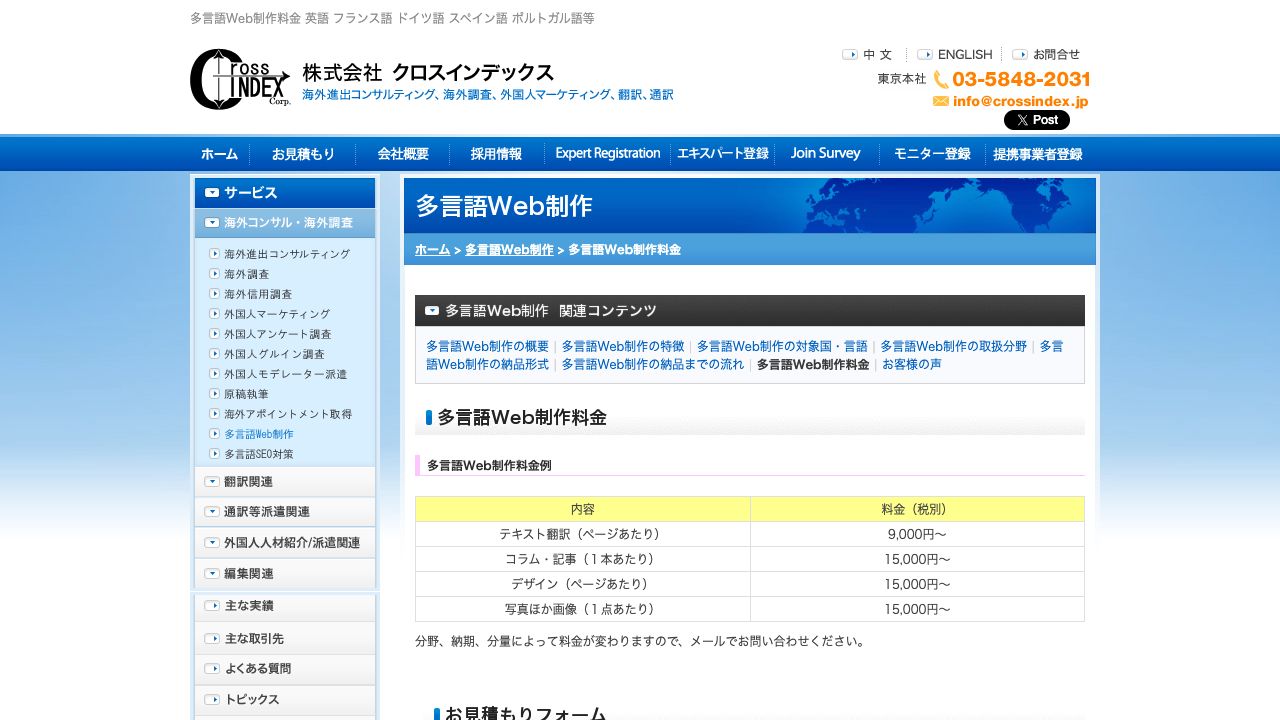The image size is (1280, 720).
Task: Open Join Survey in the navigation bar
Action: tap(825, 154)
